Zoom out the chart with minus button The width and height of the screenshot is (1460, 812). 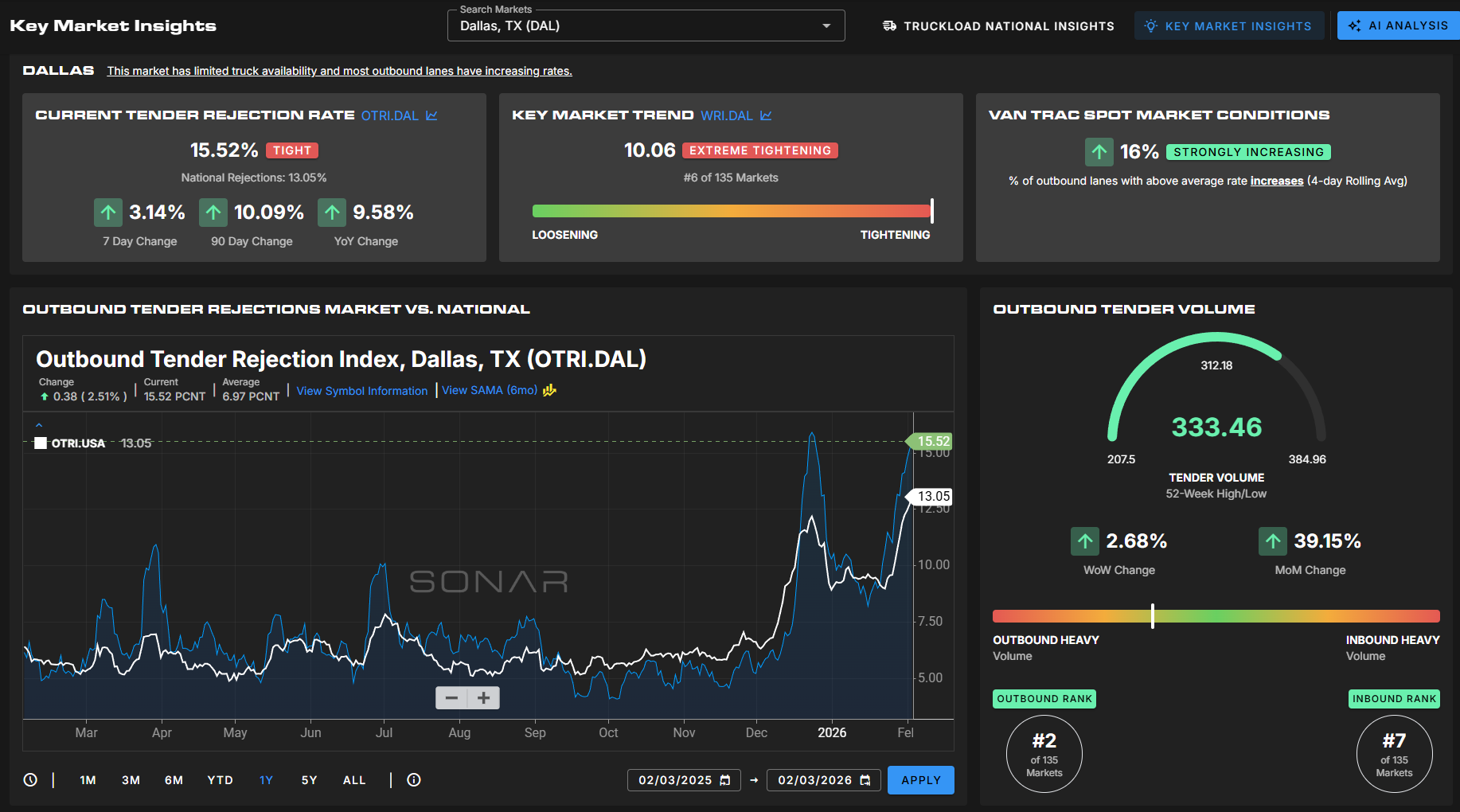pos(451,698)
